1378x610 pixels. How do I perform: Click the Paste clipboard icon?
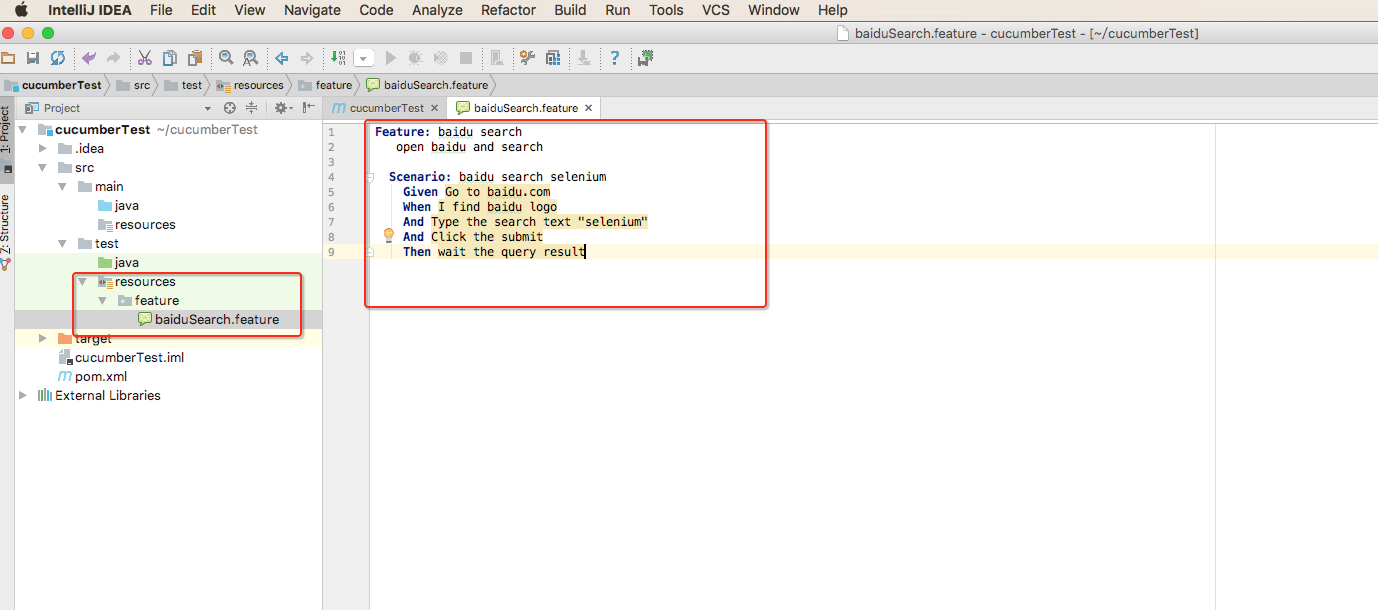tap(194, 58)
